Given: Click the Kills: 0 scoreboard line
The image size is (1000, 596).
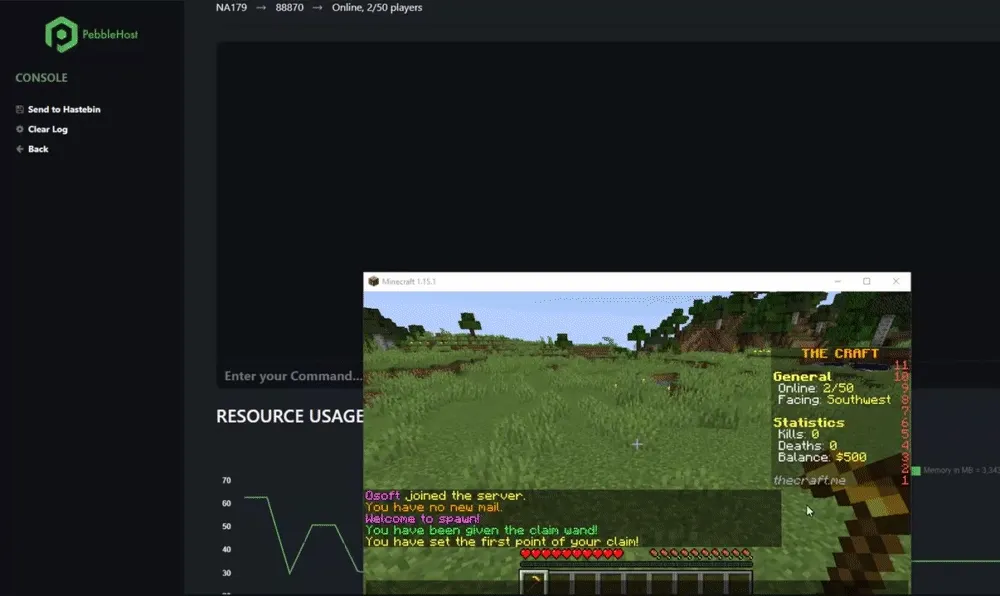Looking at the screenshot, I should (x=798, y=434).
